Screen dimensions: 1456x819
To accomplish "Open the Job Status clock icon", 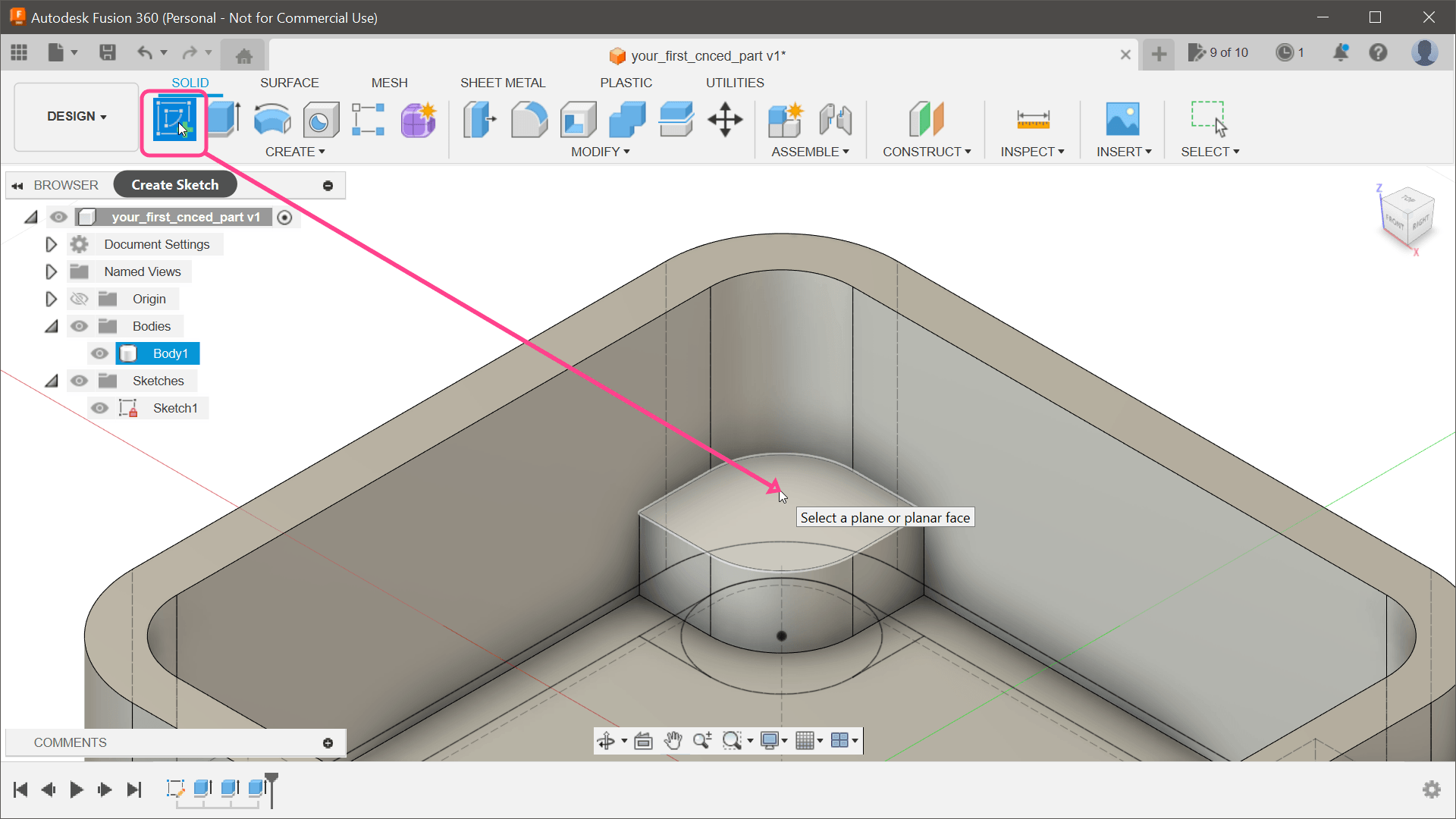I will coord(1284,52).
